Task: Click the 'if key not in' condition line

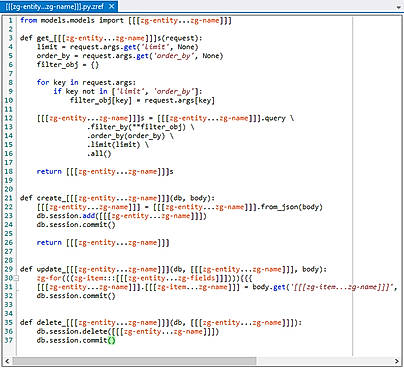Action: [x=128, y=91]
